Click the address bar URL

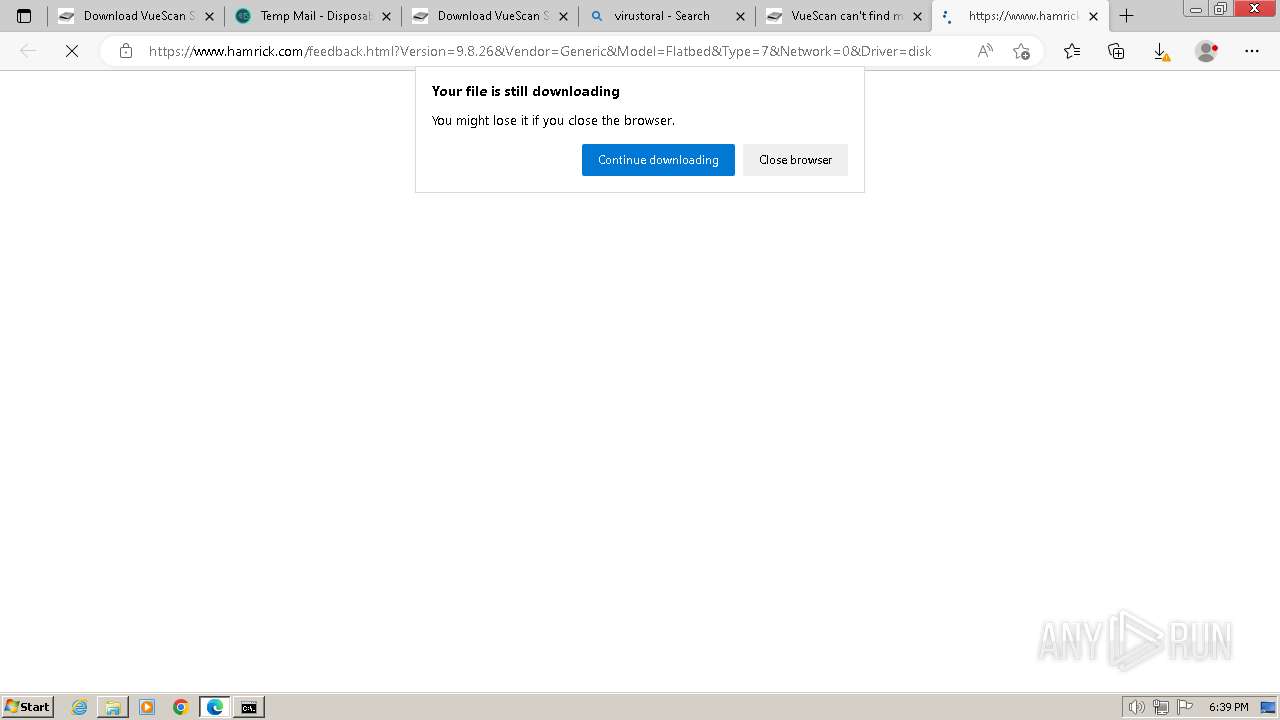click(x=540, y=51)
